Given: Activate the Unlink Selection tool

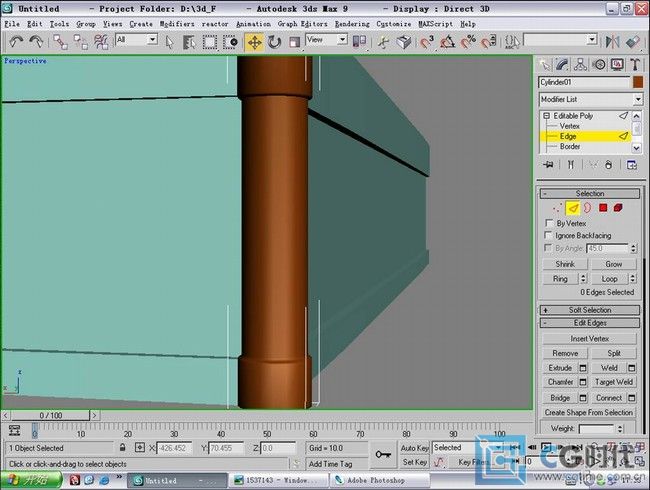Looking at the screenshot, I should pos(81,42).
